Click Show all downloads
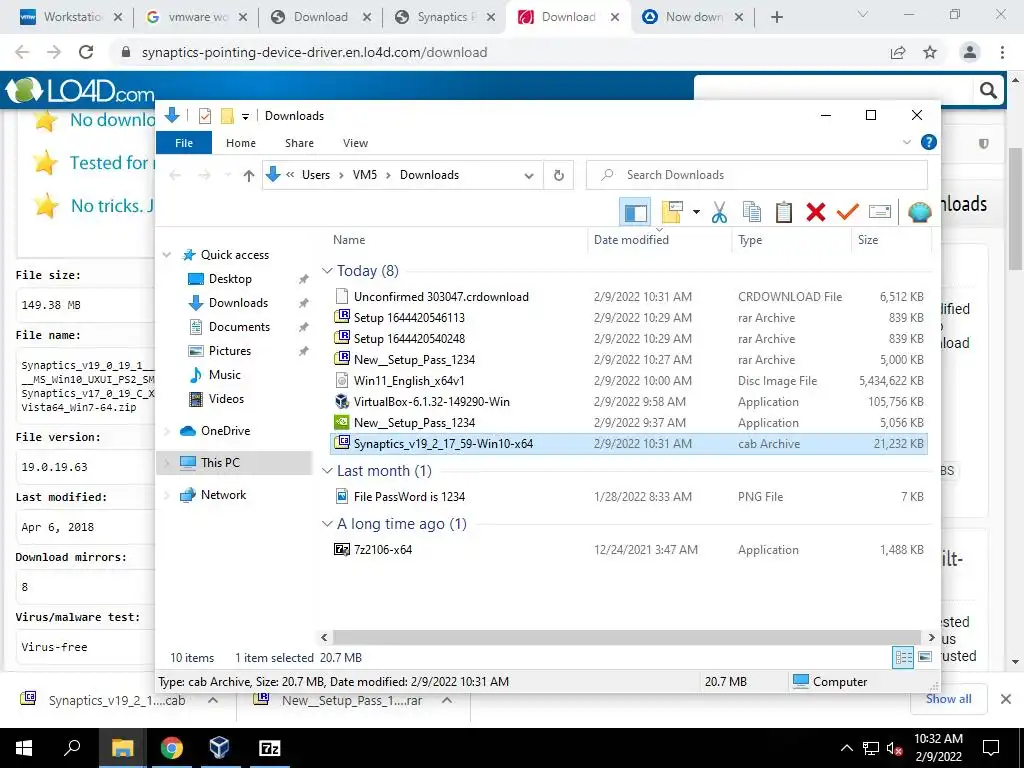This screenshot has height=768, width=1024. point(948,699)
